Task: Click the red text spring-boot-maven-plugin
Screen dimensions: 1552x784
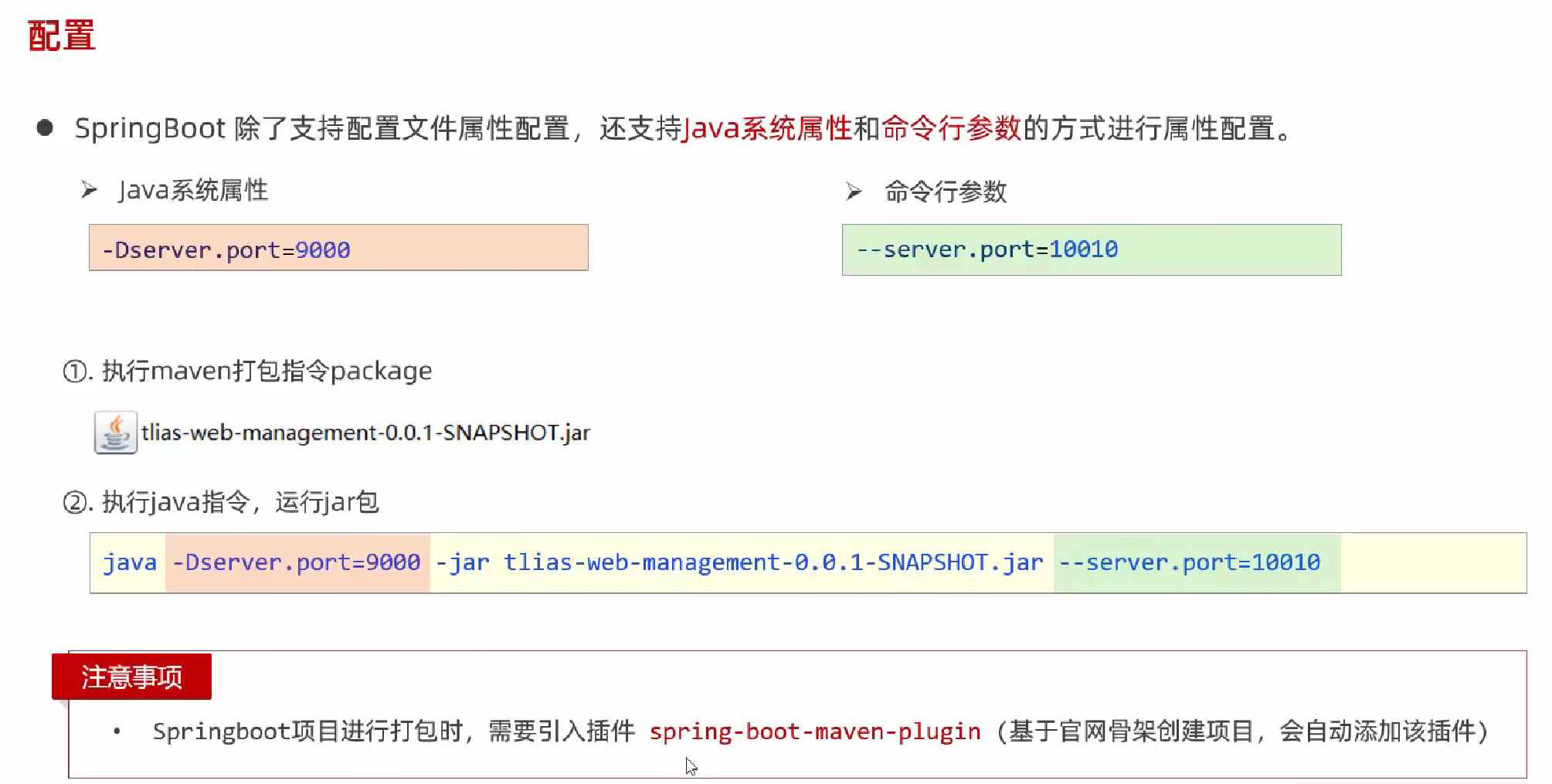Action: pos(815,731)
